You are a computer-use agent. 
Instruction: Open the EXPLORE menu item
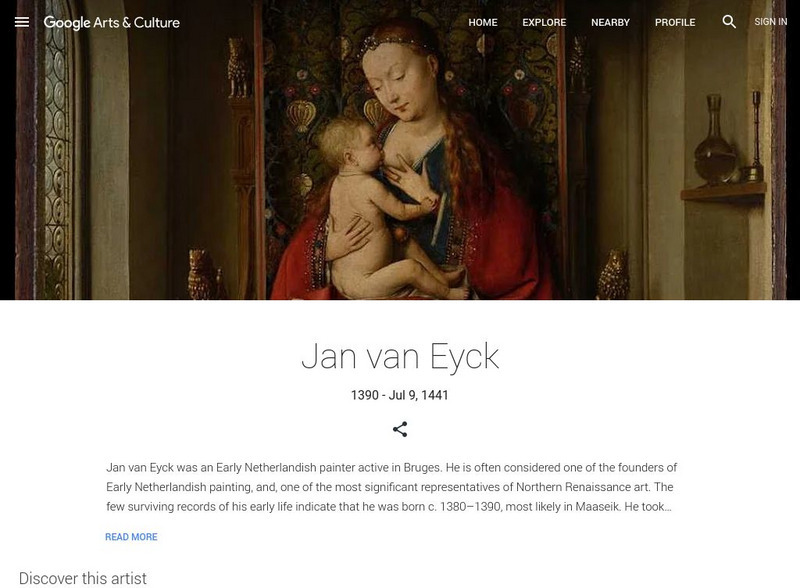coord(544,22)
